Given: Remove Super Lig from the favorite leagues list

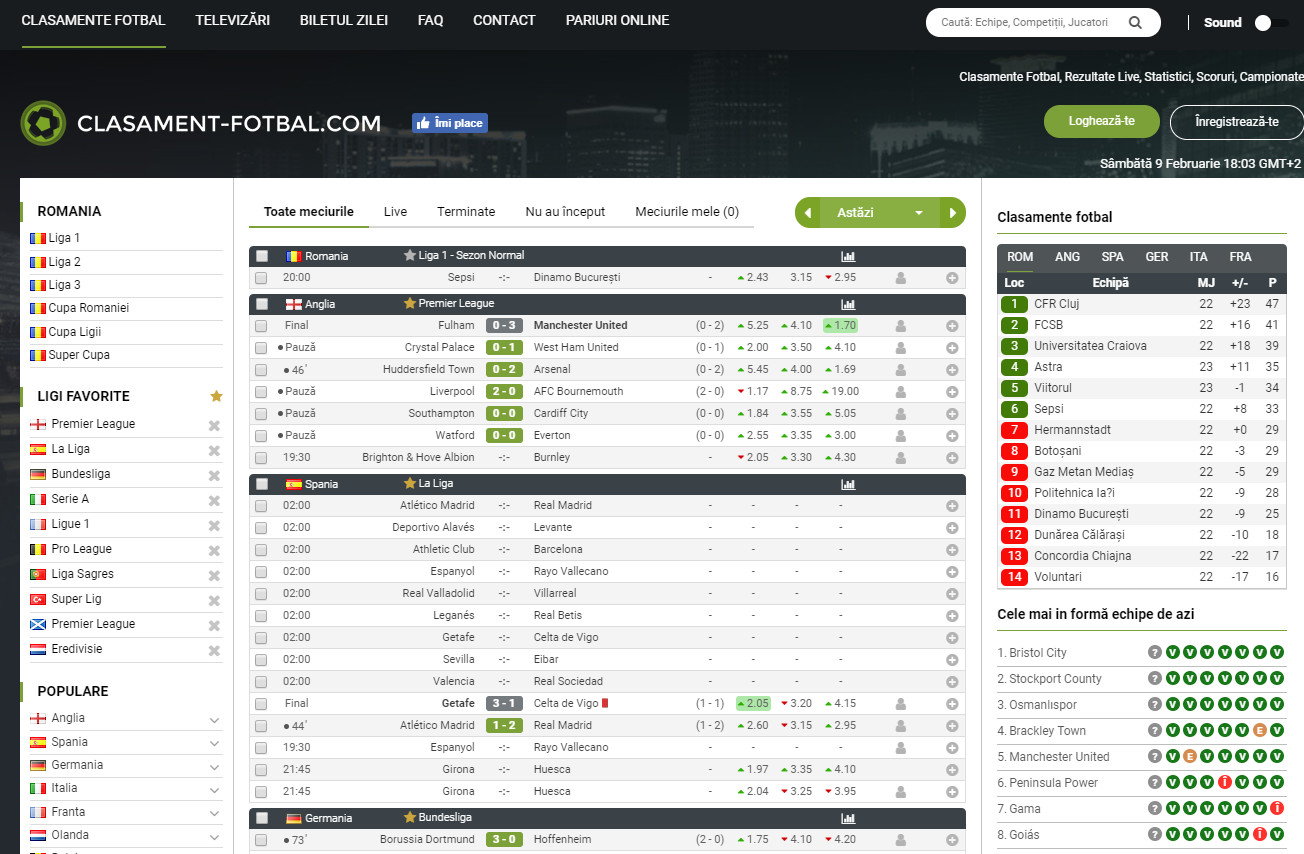Looking at the screenshot, I should pos(214,601).
